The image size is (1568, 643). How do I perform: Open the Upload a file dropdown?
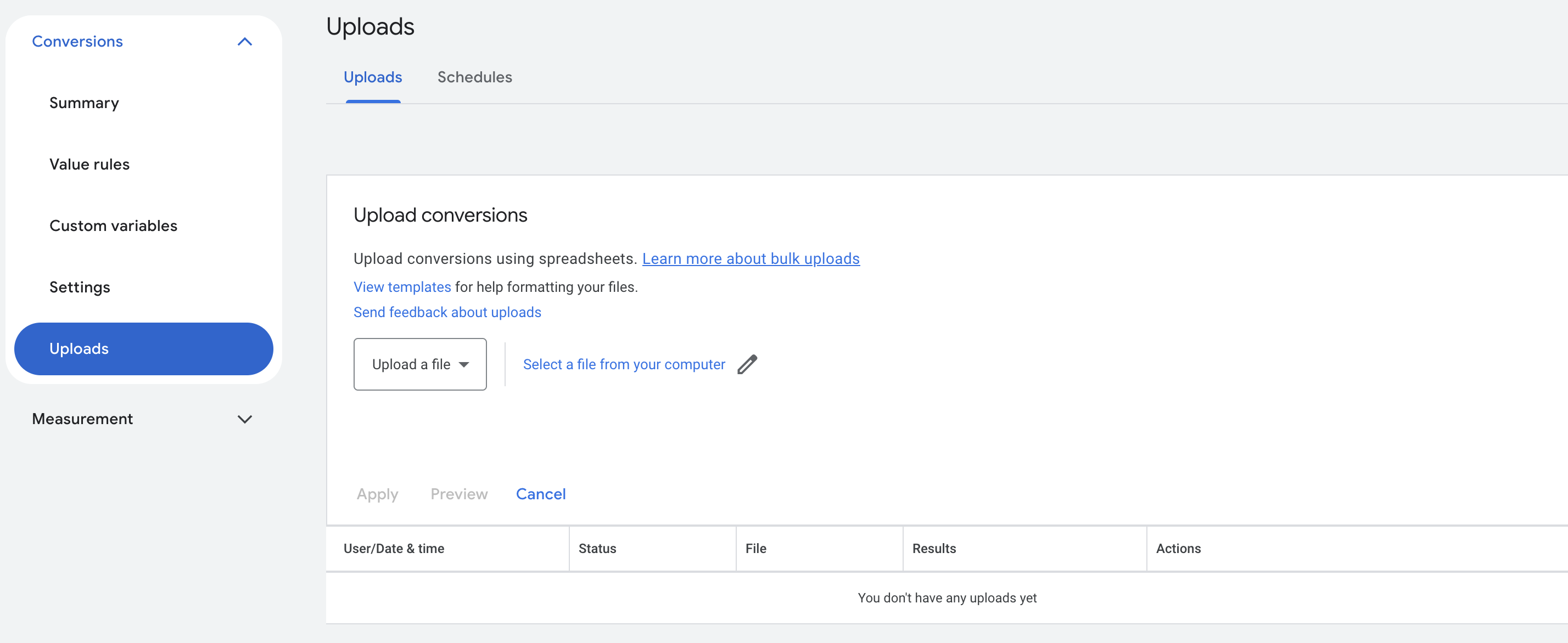click(419, 364)
